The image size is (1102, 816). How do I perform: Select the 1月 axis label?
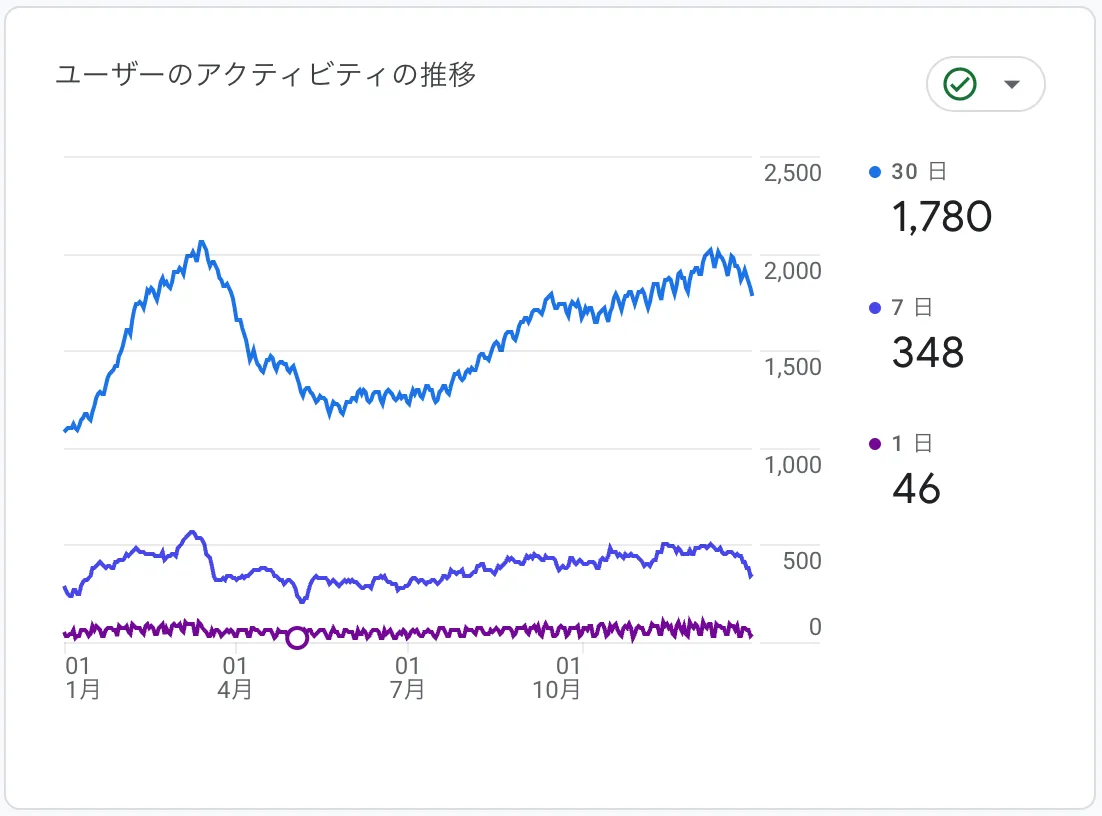pyautogui.click(x=83, y=689)
